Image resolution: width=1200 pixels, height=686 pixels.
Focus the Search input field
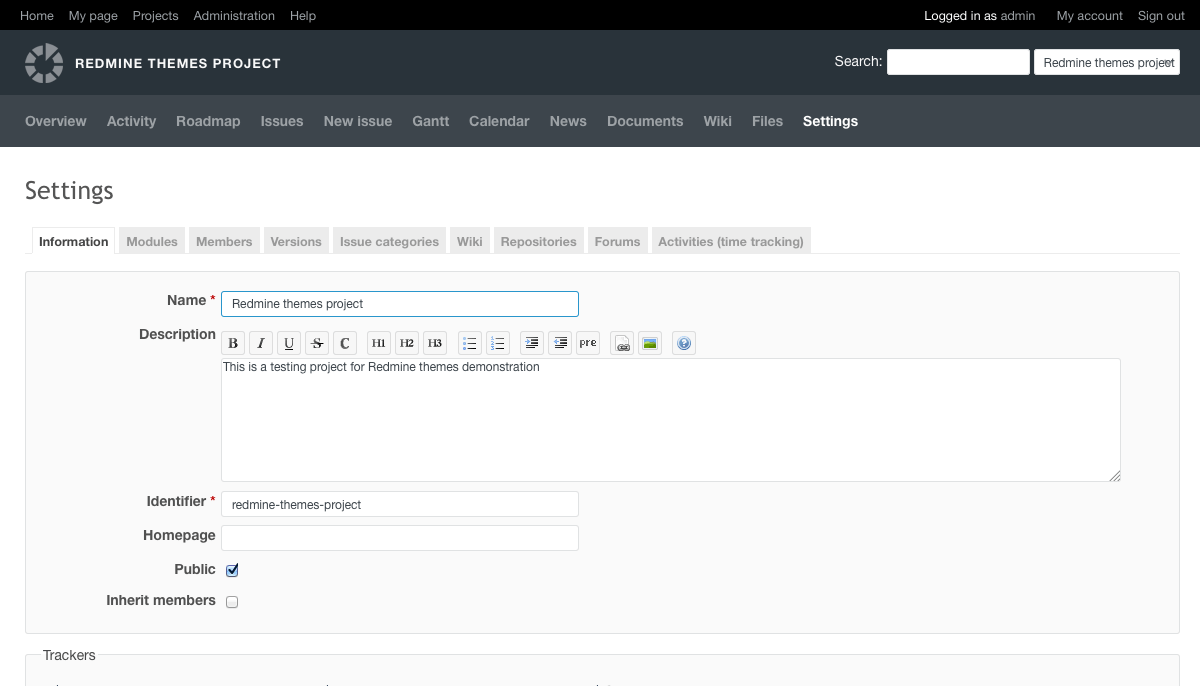[958, 62]
